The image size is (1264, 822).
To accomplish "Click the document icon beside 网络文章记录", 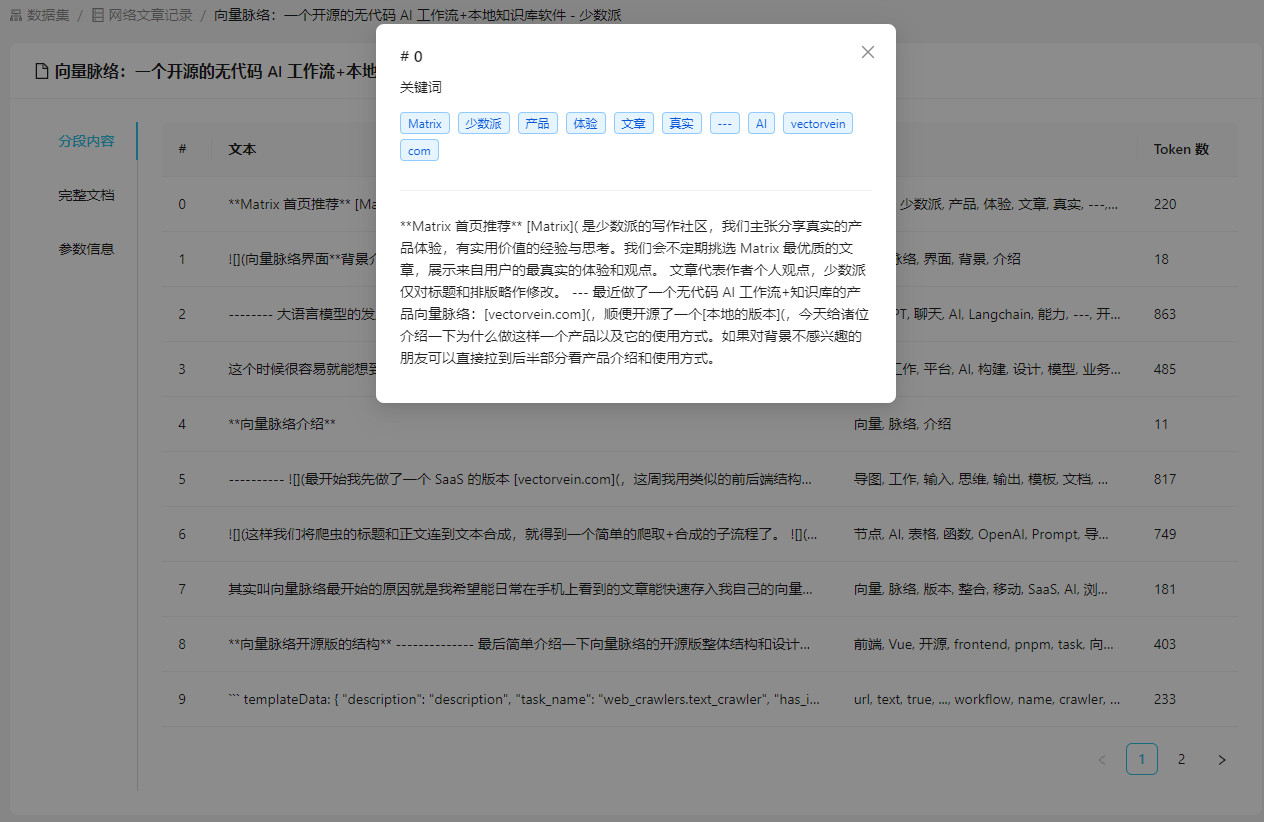I will (x=97, y=16).
